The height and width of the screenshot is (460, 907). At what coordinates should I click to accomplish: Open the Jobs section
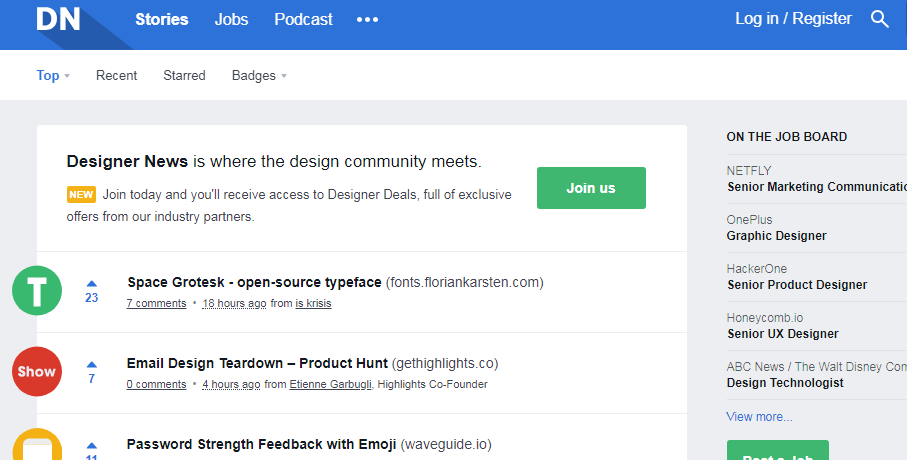click(x=231, y=20)
